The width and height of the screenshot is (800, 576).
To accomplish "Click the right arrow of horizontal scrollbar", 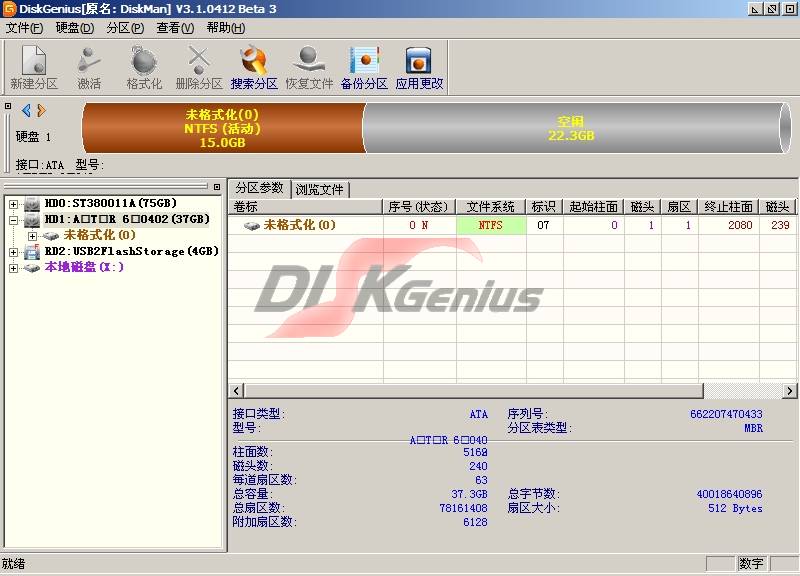I will click(x=789, y=391).
